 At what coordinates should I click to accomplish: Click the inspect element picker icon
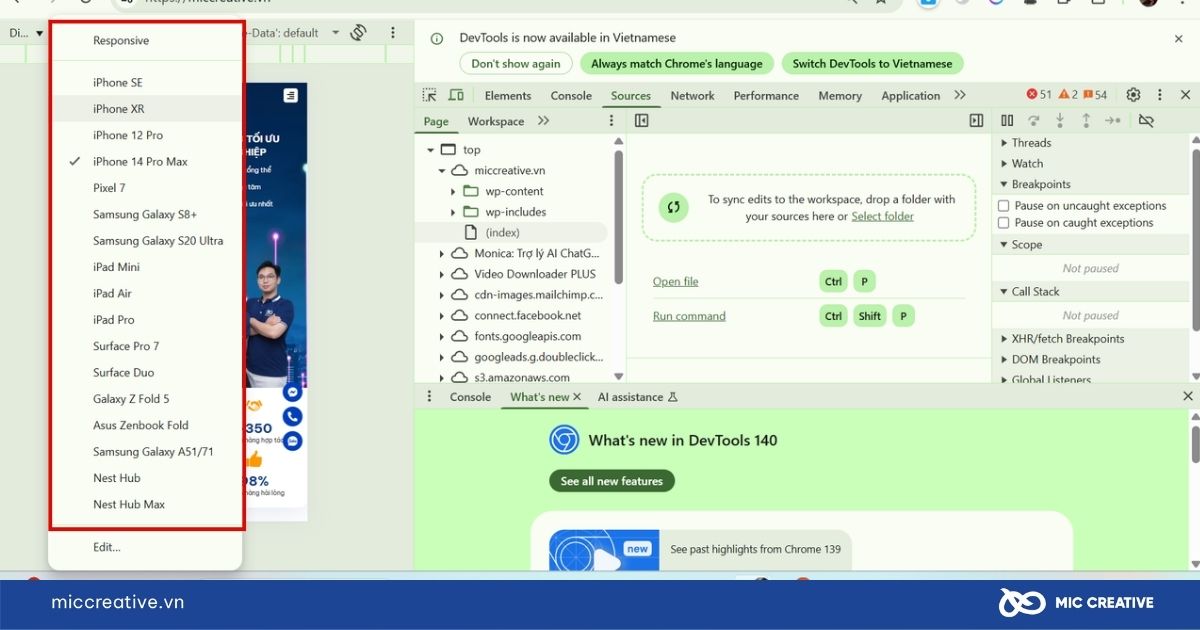pyautogui.click(x=430, y=96)
